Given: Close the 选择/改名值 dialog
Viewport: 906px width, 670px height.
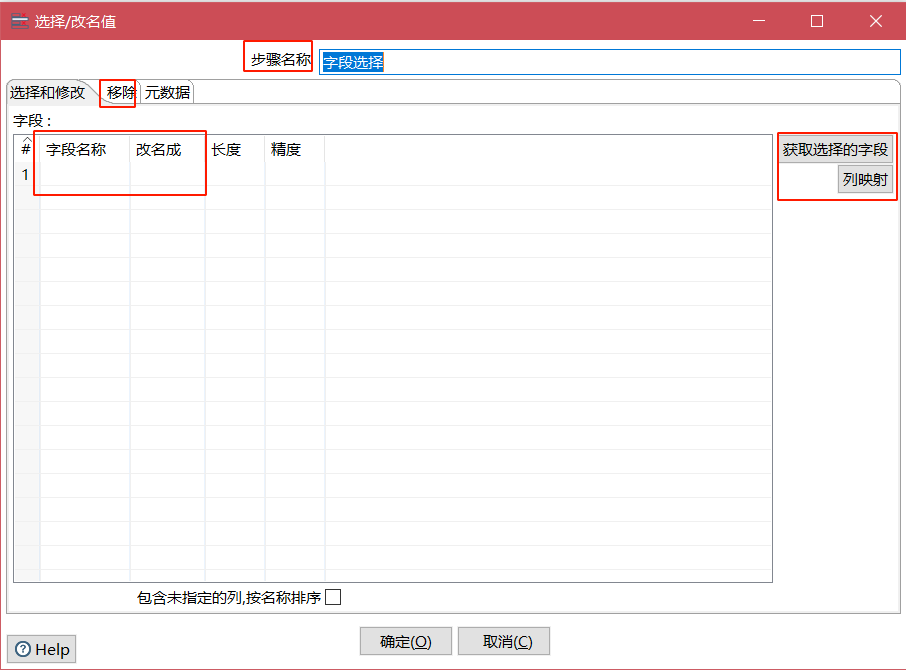Looking at the screenshot, I should 876,21.
